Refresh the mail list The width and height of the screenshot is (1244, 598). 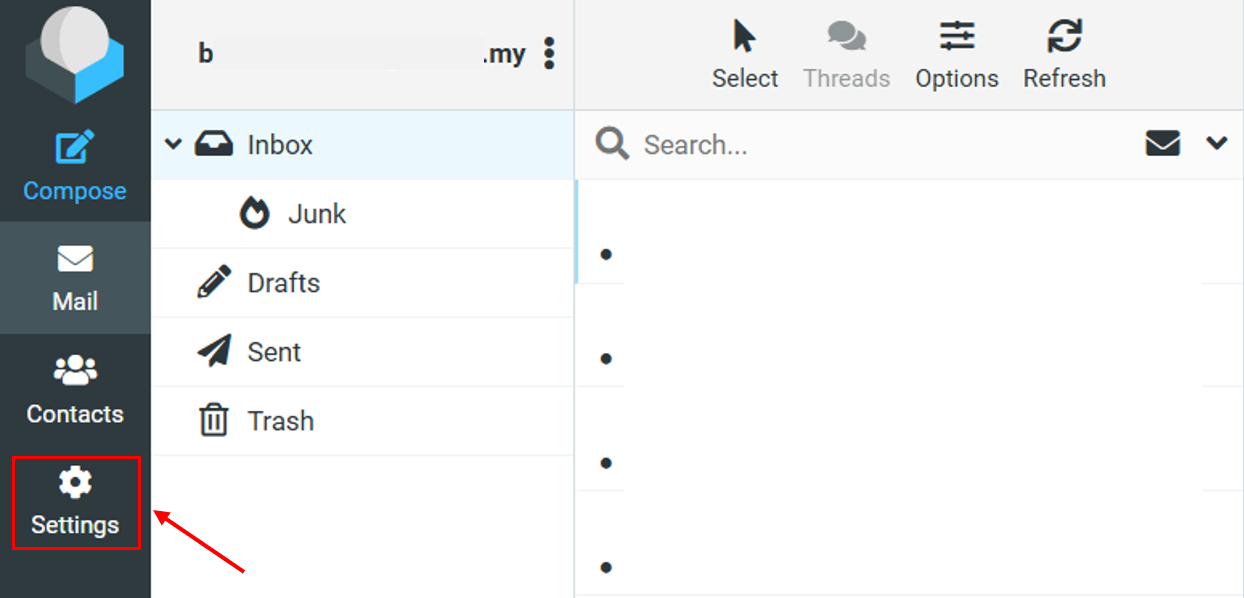tap(1064, 55)
